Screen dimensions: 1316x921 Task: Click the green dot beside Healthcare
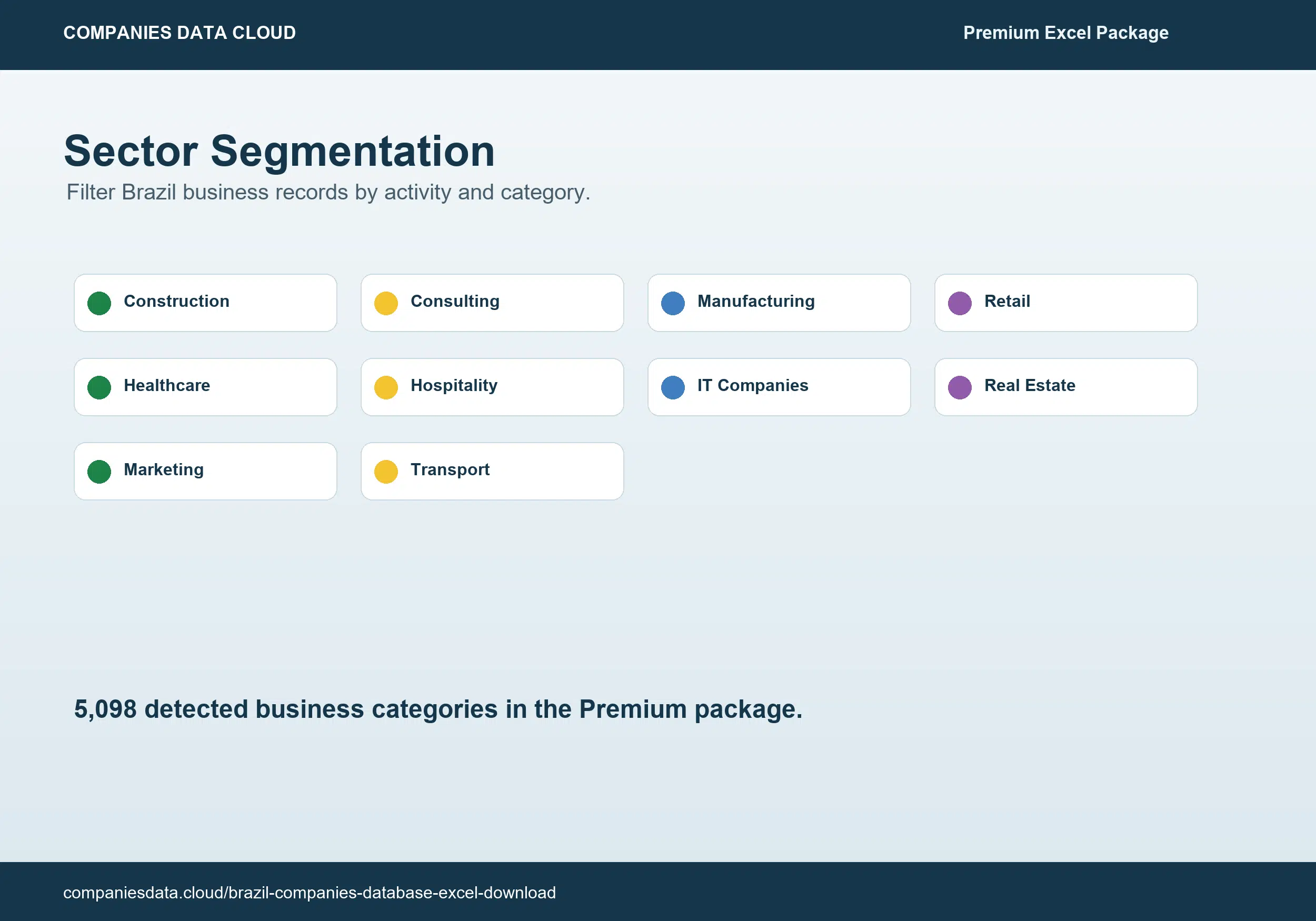point(99,387)
